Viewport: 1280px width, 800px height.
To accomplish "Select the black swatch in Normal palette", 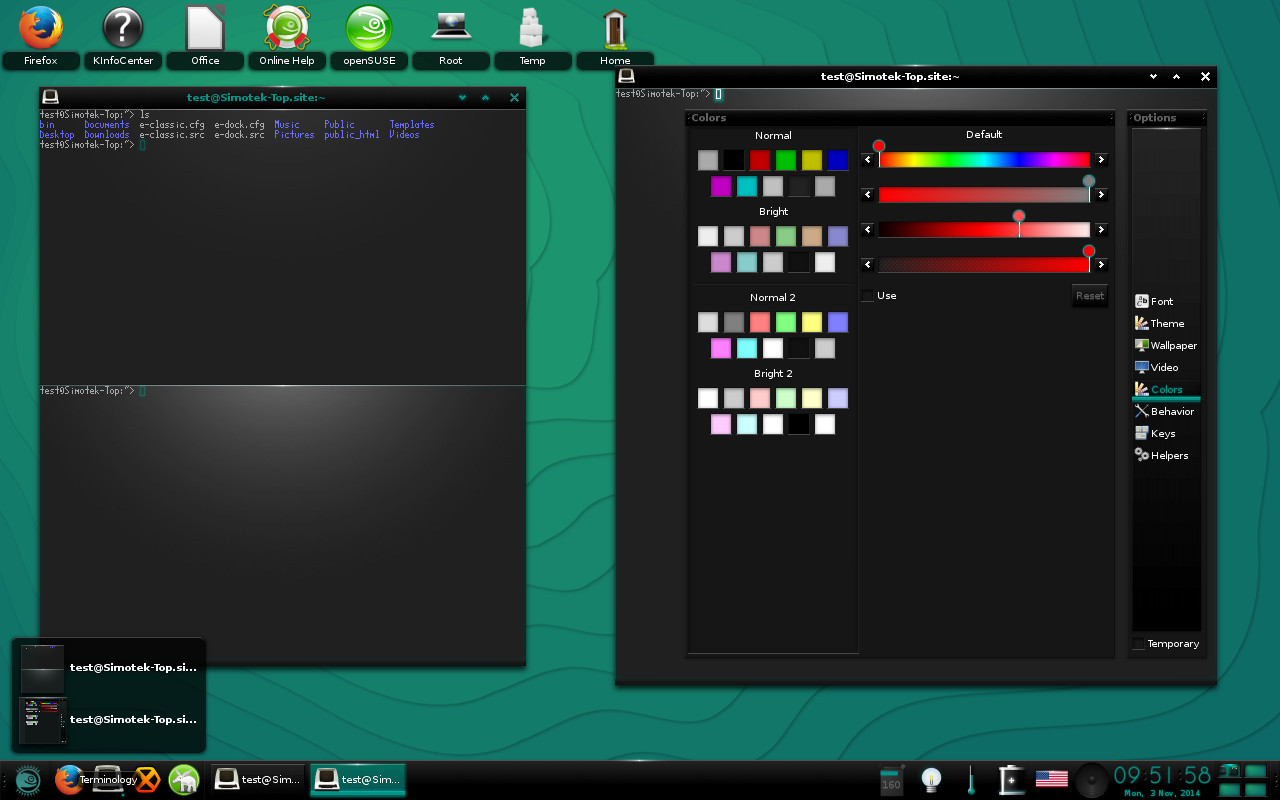I will click(734, 159).
